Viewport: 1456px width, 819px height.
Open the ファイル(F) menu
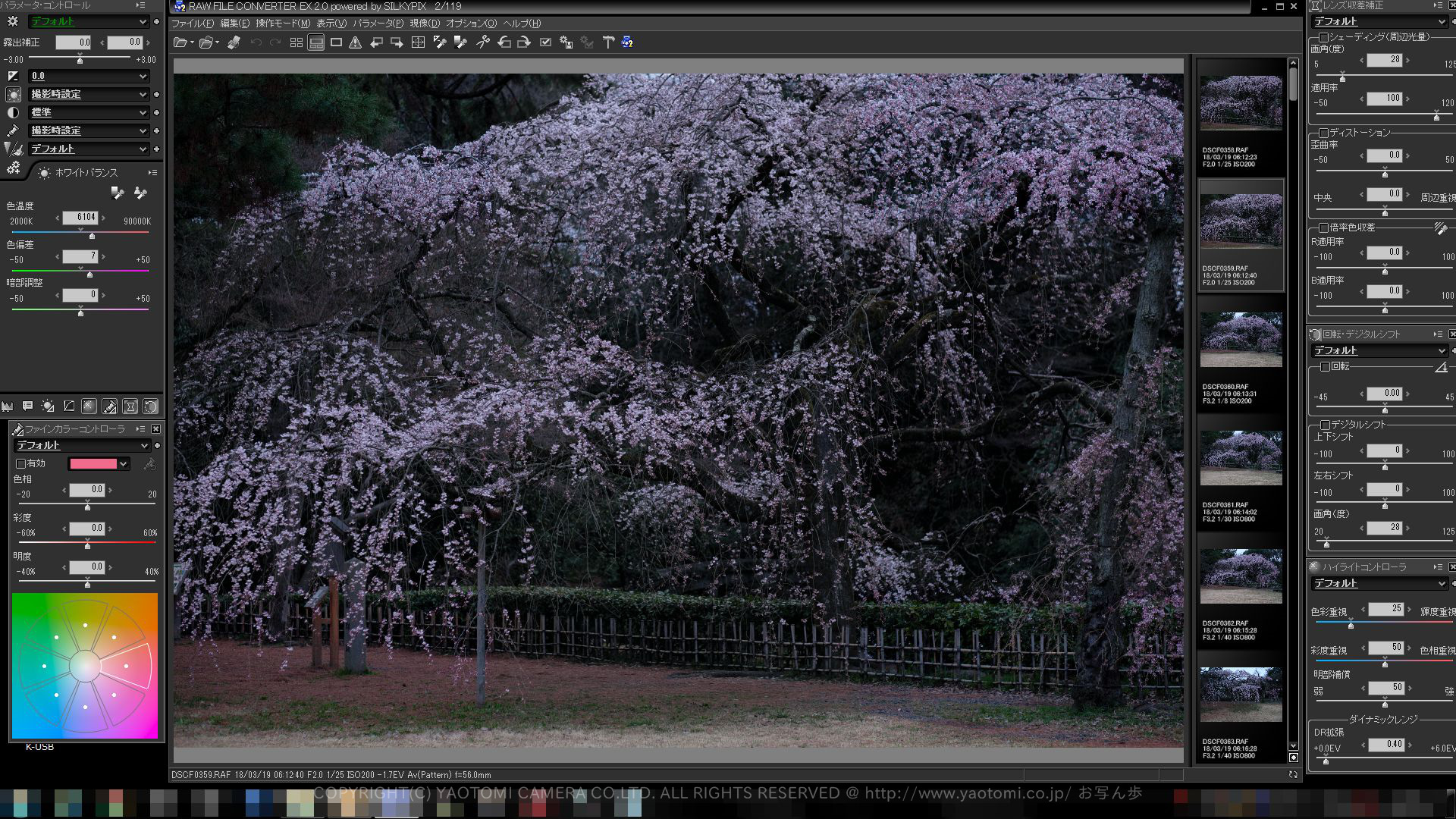tap(192, 24)
